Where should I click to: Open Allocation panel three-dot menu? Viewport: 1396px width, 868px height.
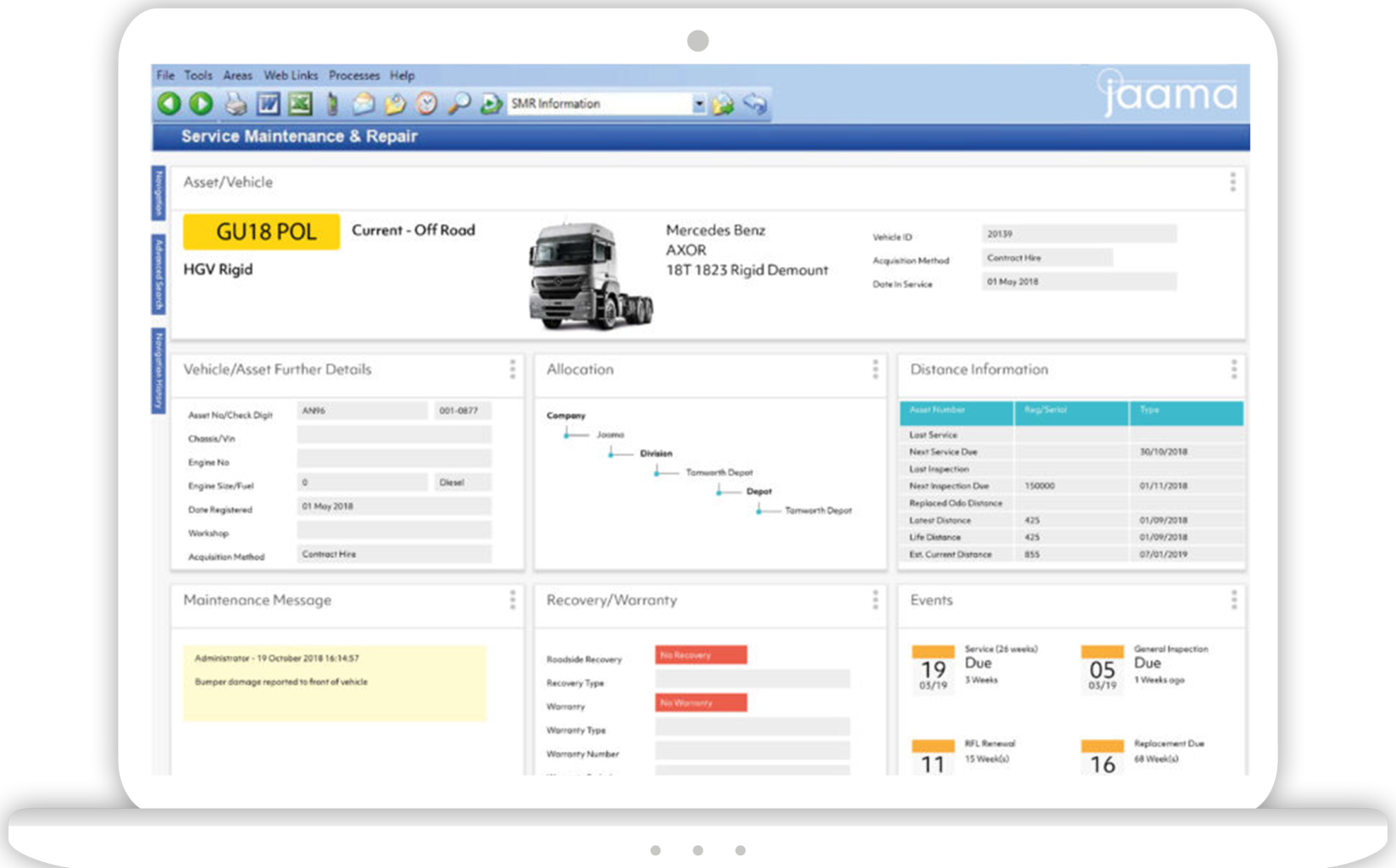click(x=875, y=369)
